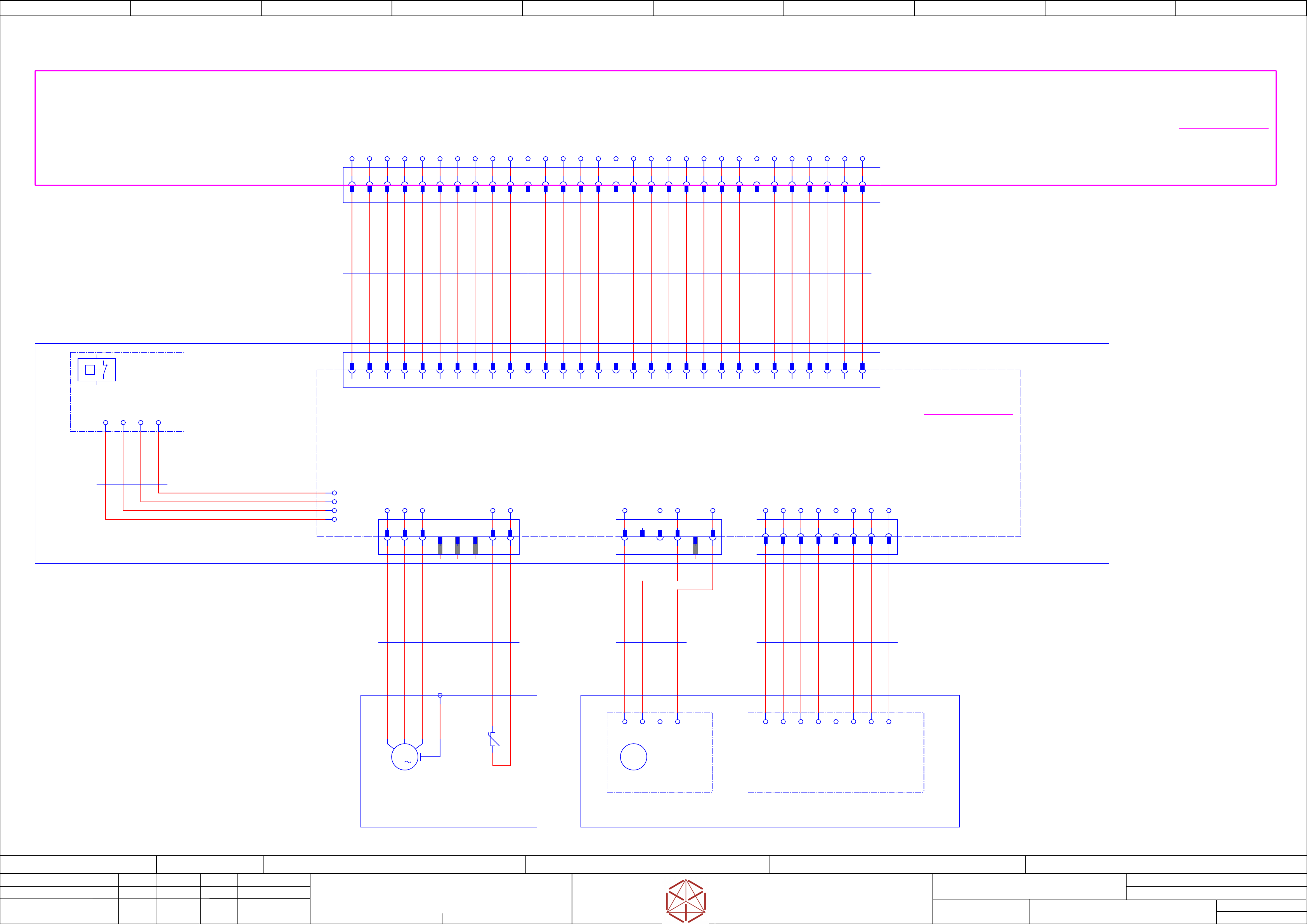Click terminal node above motor ground wire
The image size is (1307, 924).
click(440, 695)
